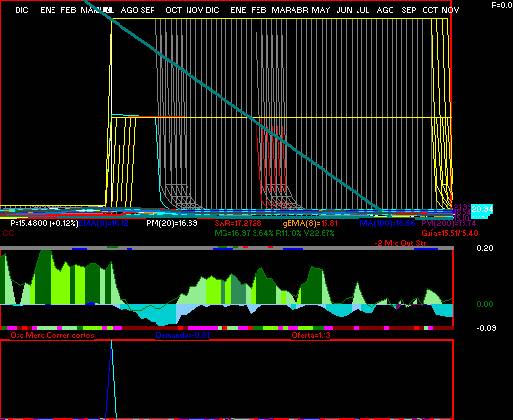Click the green 0.00 oscillator scale value
513x420 pixels.
coord(485,304)
